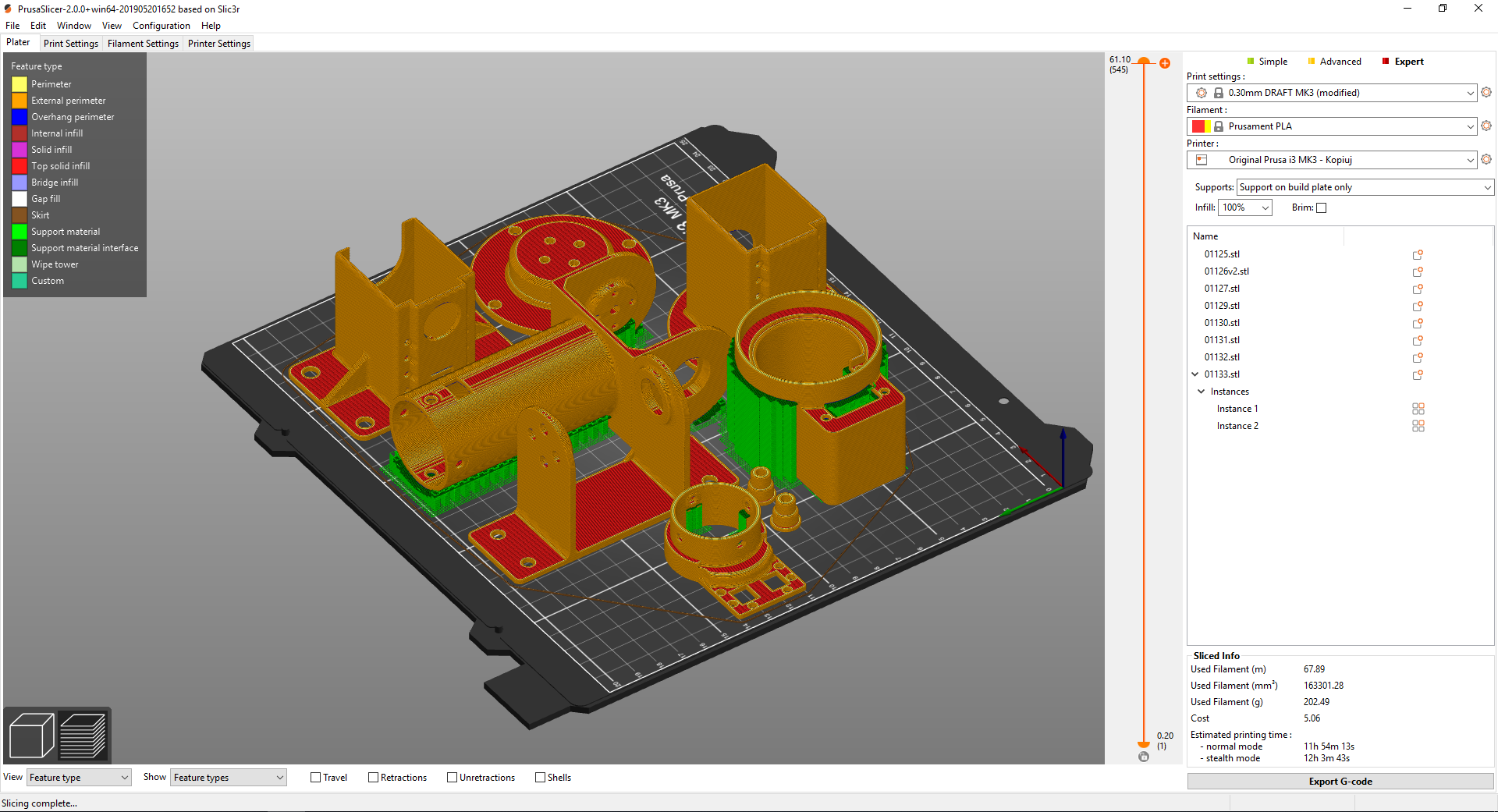Click the edit icon for 01126v2.stl
1498x812 pixels.
pos(1418,272)
